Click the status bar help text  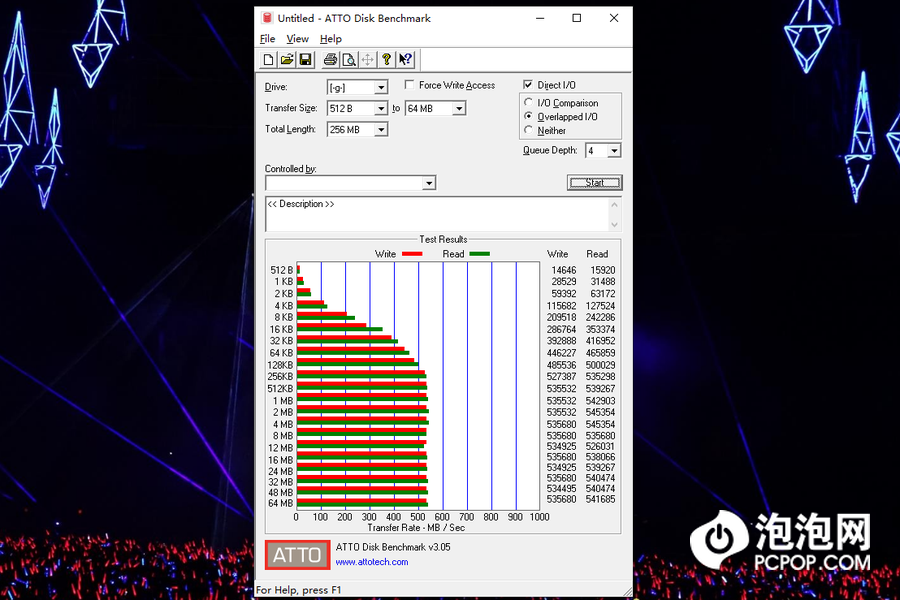(x=298, y=590)
